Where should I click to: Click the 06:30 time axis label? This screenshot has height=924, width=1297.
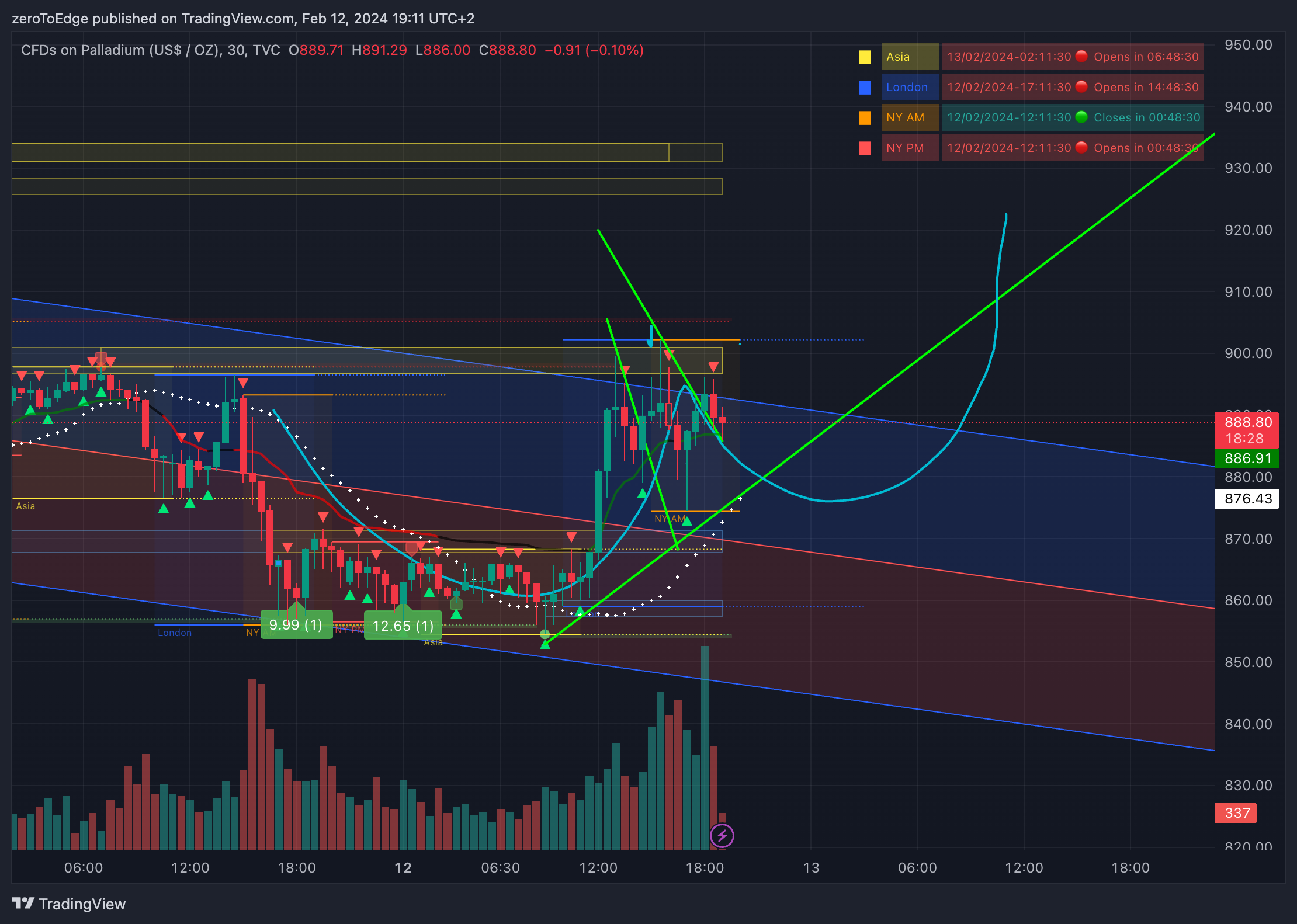(x=500, y=868)
